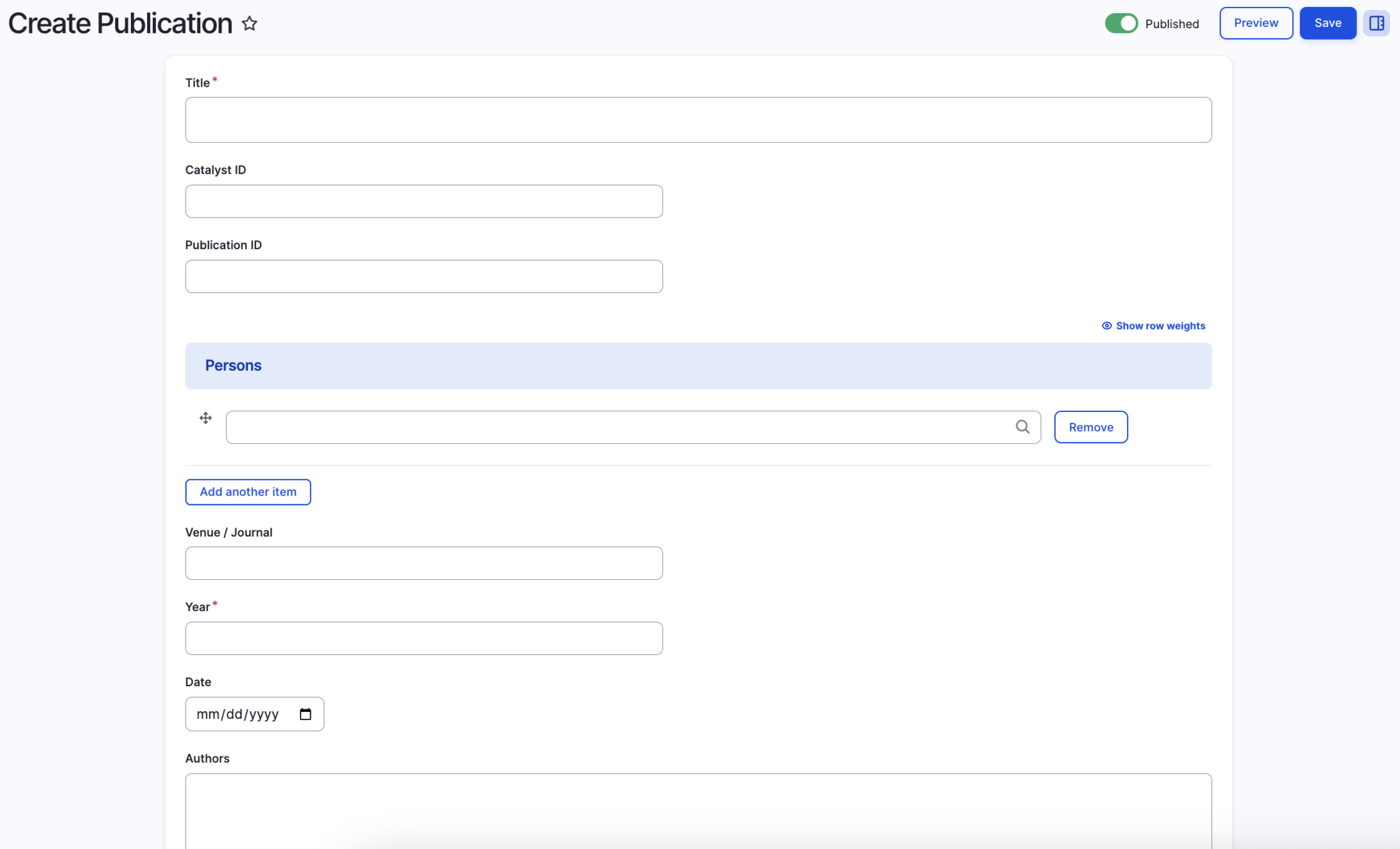
Task: Click the eye icon for row weights
Action: click(x=1106, y=326)
